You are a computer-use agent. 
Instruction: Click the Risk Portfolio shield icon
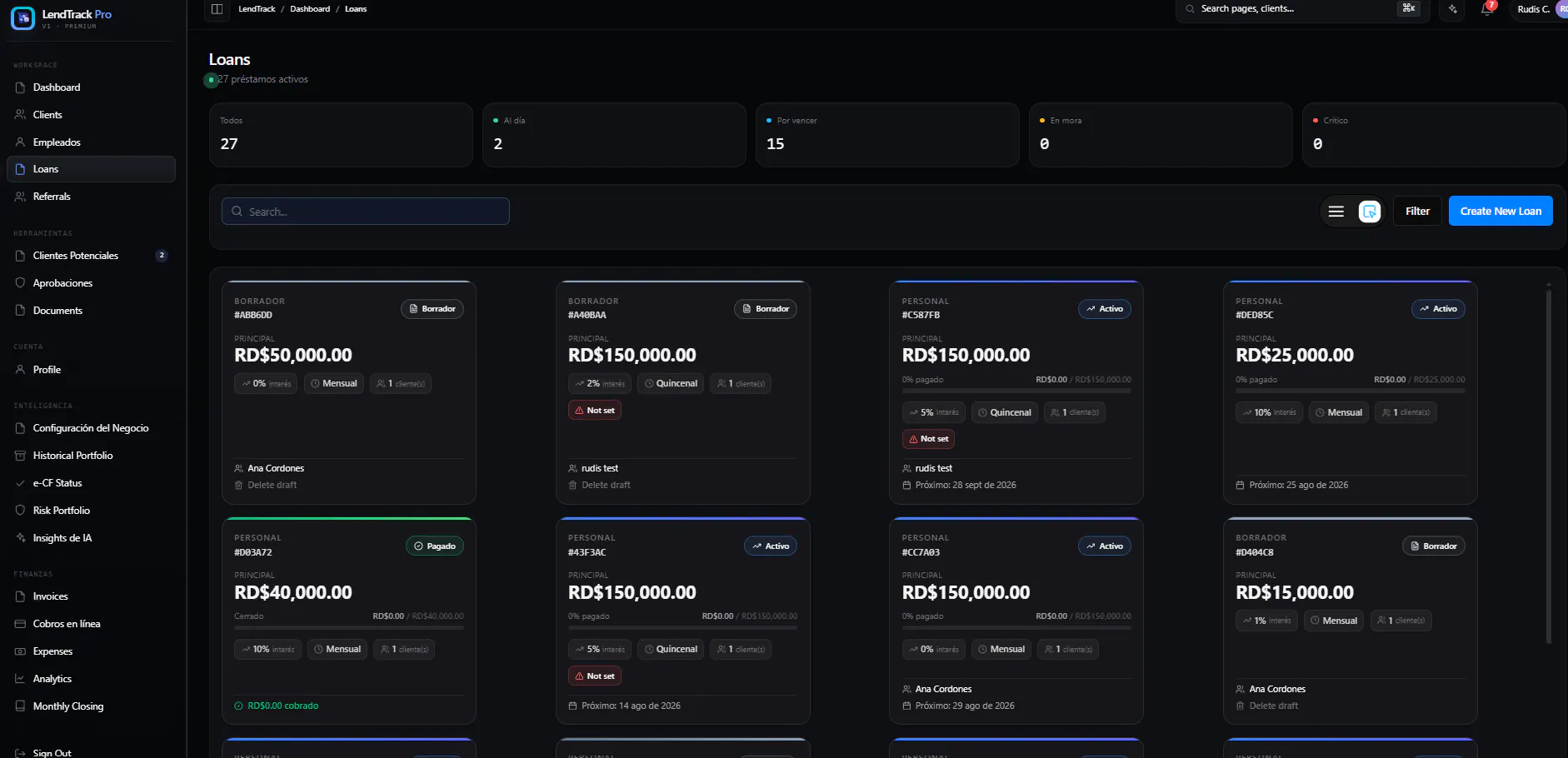click(20, 511)
